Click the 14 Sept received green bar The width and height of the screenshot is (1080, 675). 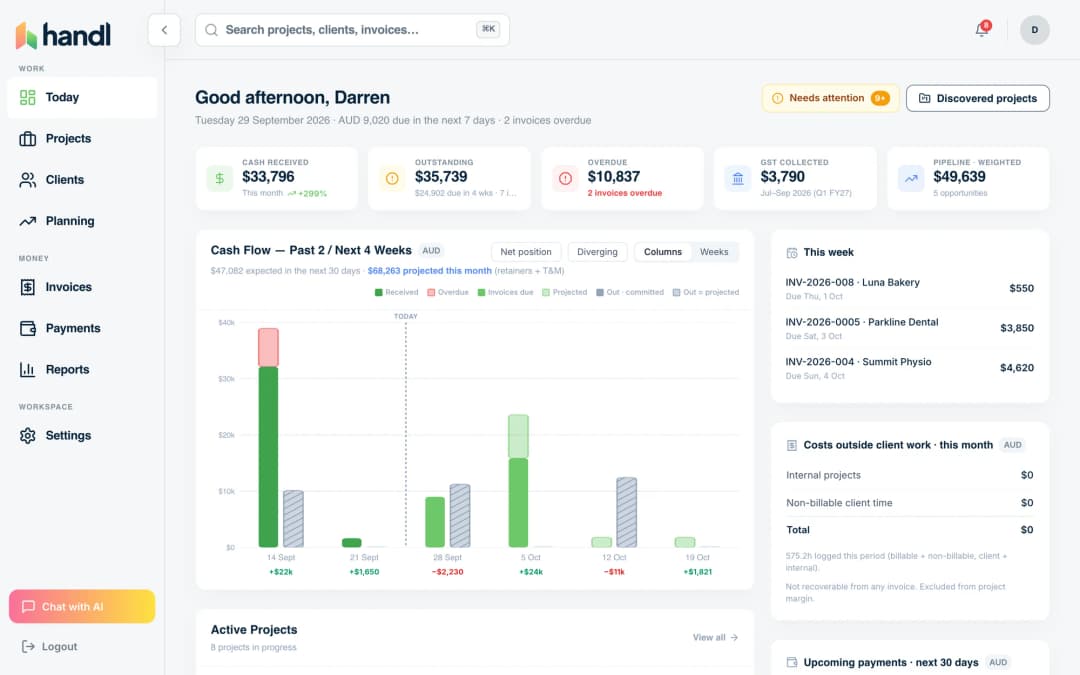pyautogui.click(x=268, y=457)
